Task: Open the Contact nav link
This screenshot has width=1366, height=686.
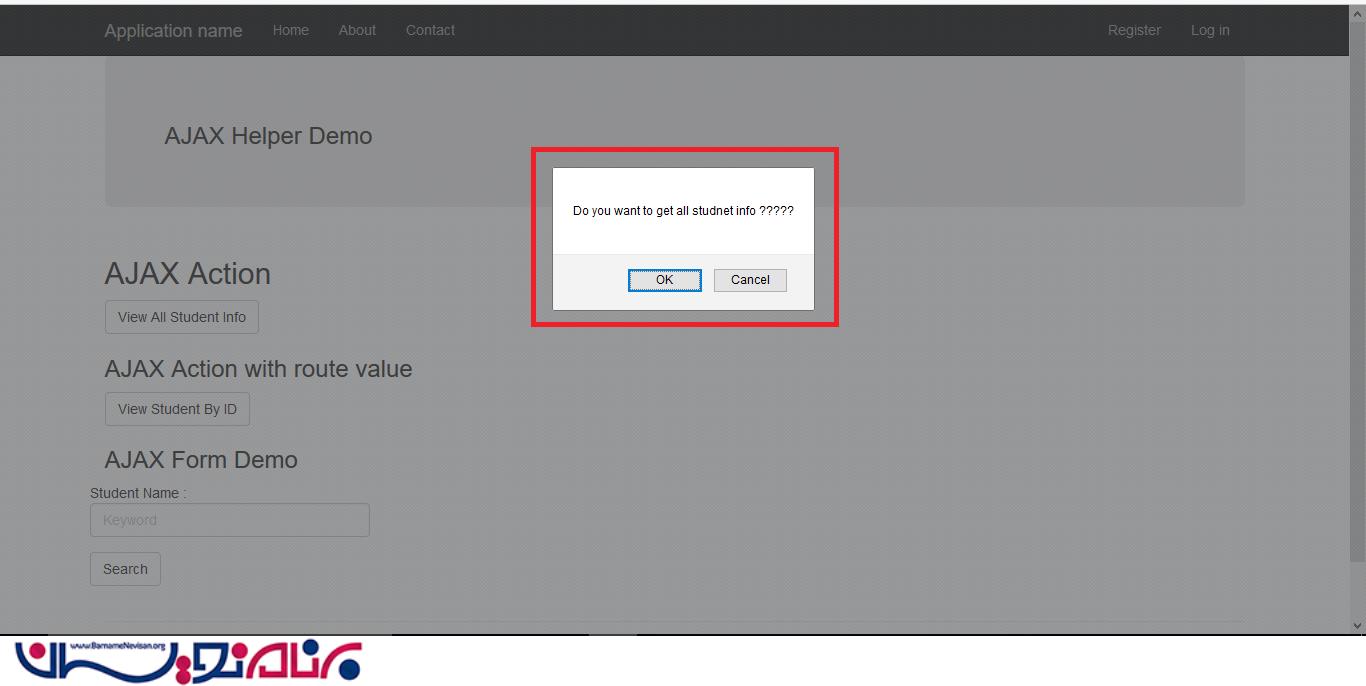Action: coord(430,30)
